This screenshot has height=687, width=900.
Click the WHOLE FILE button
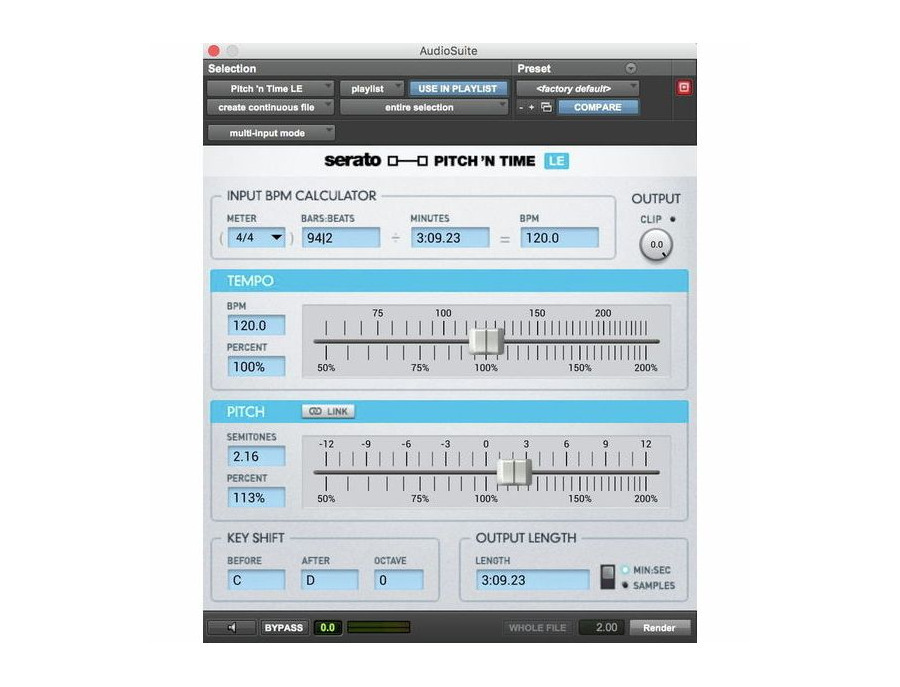[537, 627]
